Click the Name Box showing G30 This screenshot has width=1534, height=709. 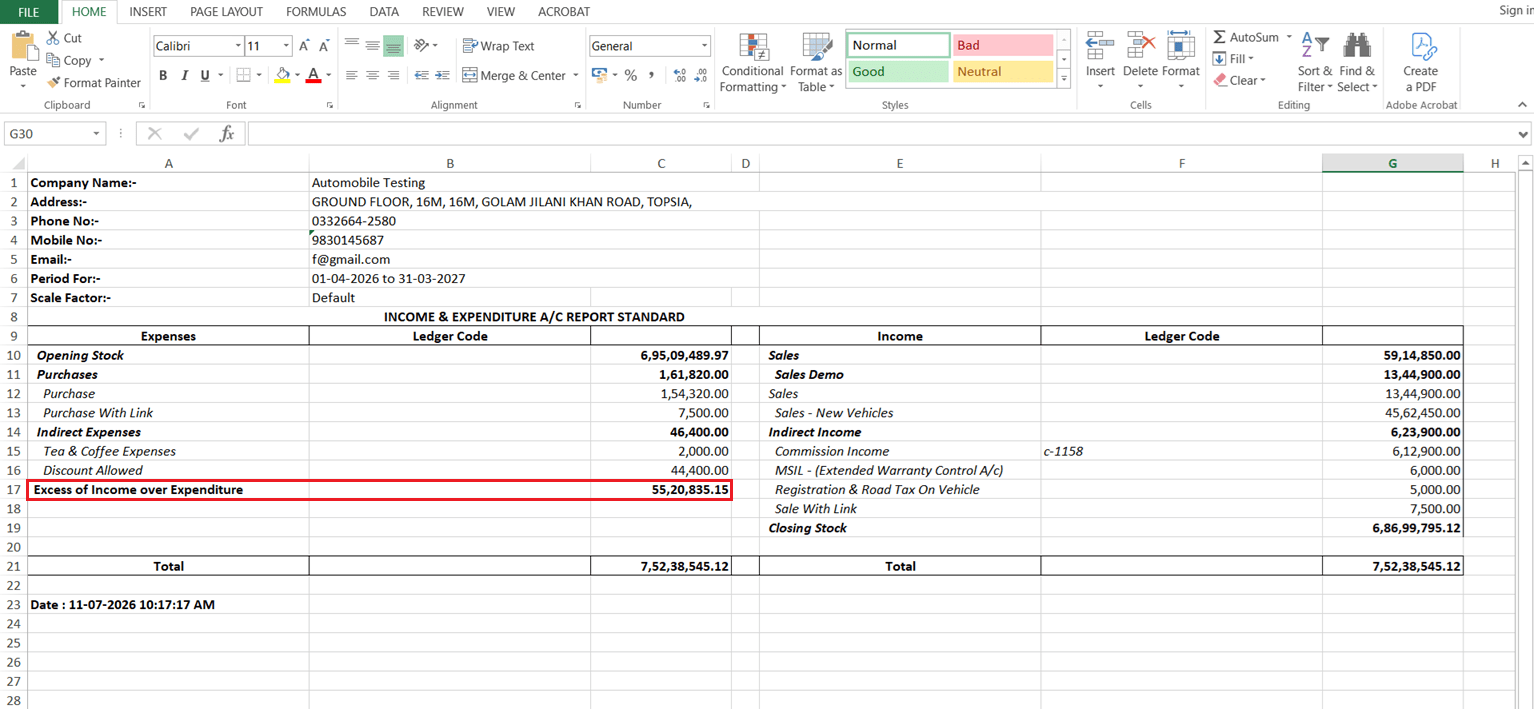[55, 133]
